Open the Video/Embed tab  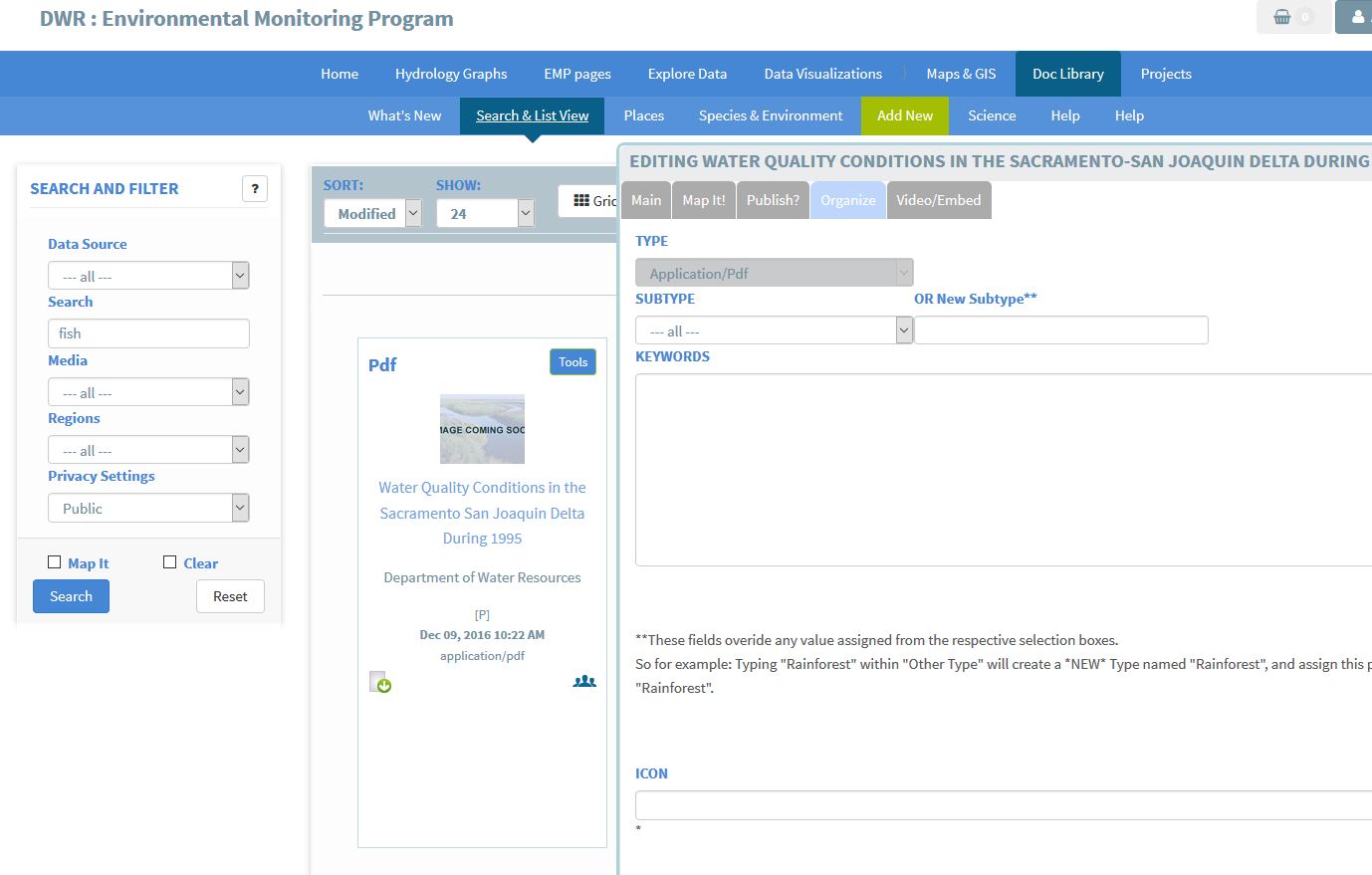coord(938,200)
